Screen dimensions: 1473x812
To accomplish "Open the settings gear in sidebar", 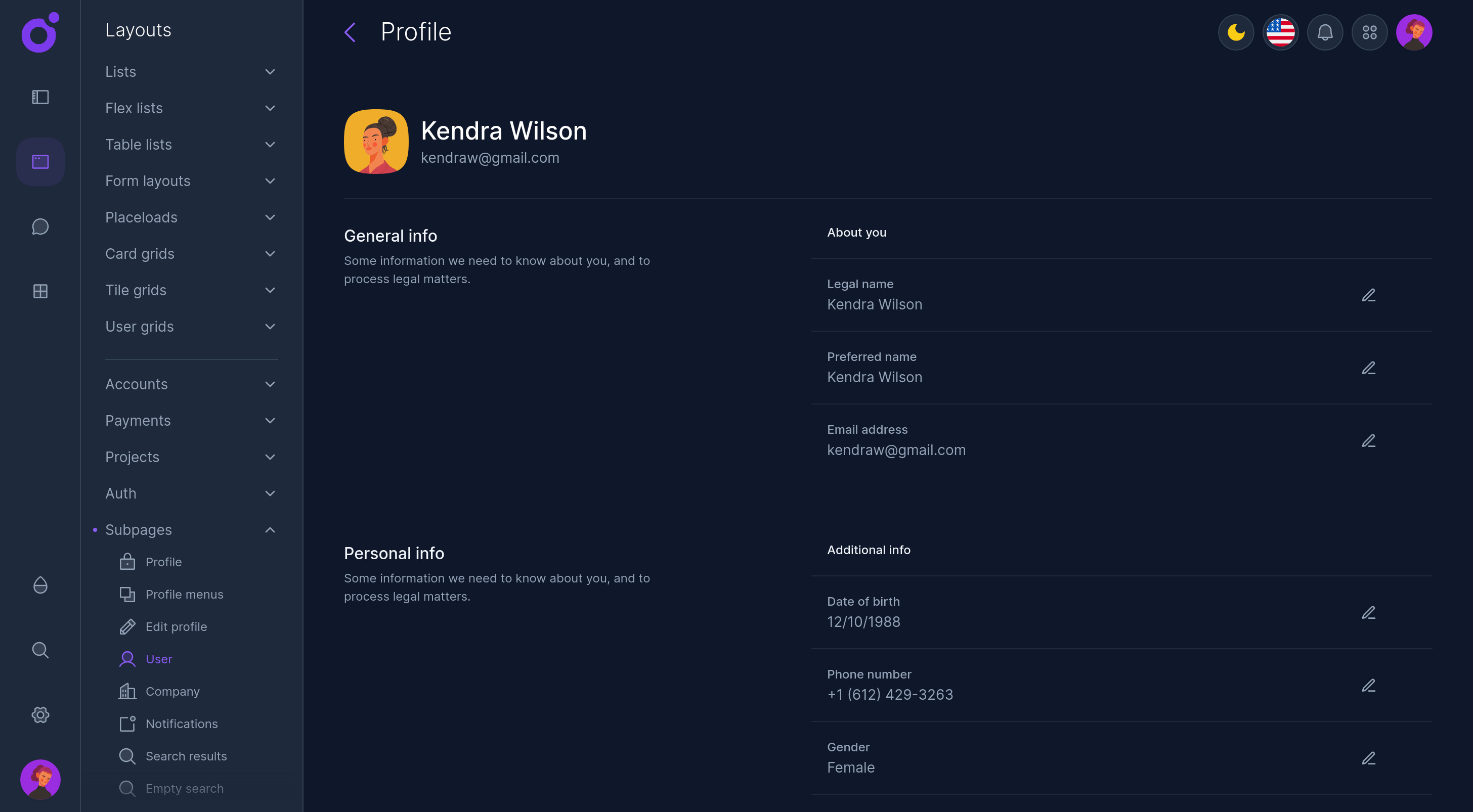I will tap(40, 714).
